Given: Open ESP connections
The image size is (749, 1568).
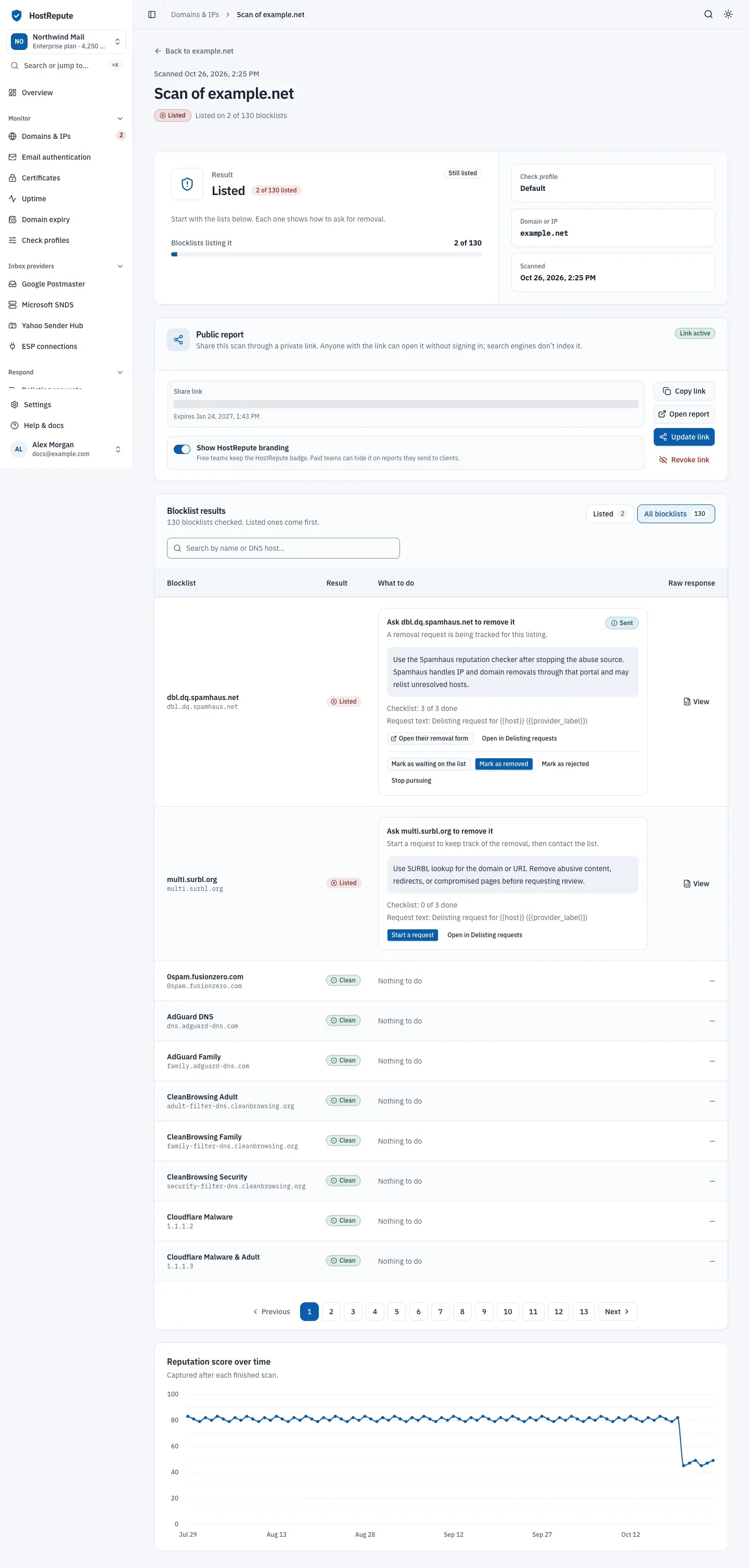Looking at the screenshot, I should tap(67, 346).
